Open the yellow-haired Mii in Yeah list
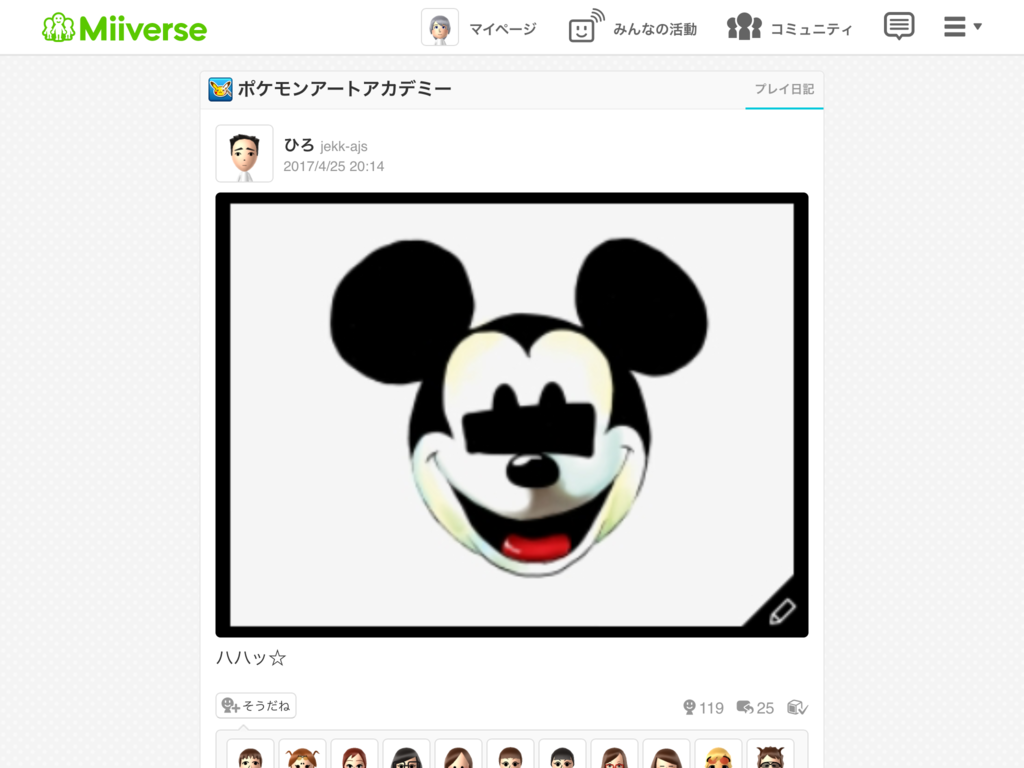This screenshot has height=768, width=1024. tap(718, 754)
